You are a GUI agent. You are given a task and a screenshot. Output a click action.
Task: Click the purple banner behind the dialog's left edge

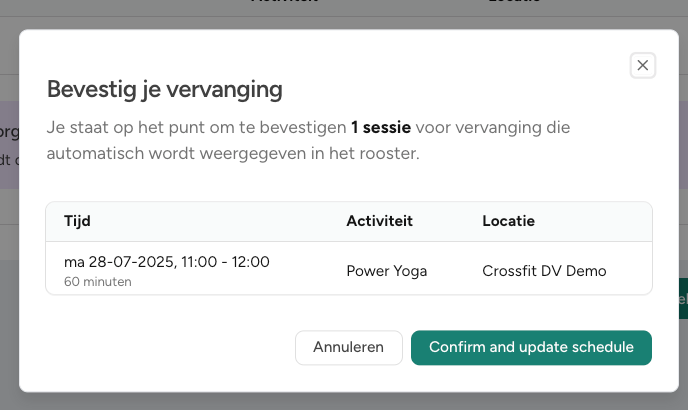coord(9,145)
